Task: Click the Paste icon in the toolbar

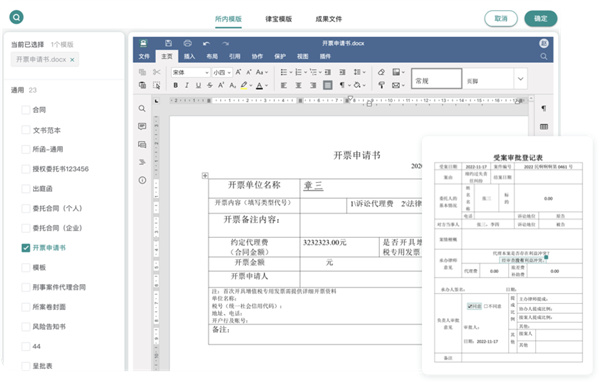Action: [142, 85]
